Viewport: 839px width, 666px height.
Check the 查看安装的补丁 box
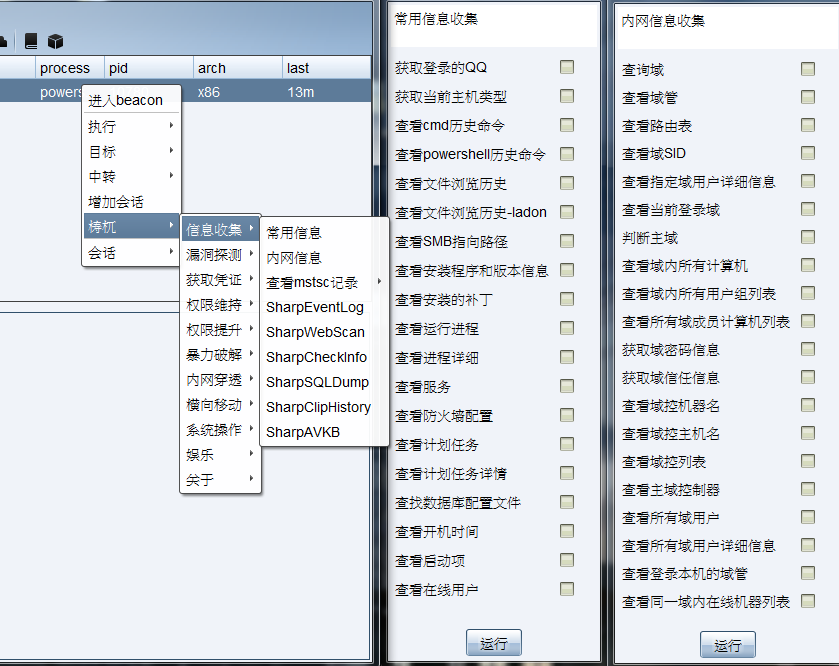pos(567,299)
